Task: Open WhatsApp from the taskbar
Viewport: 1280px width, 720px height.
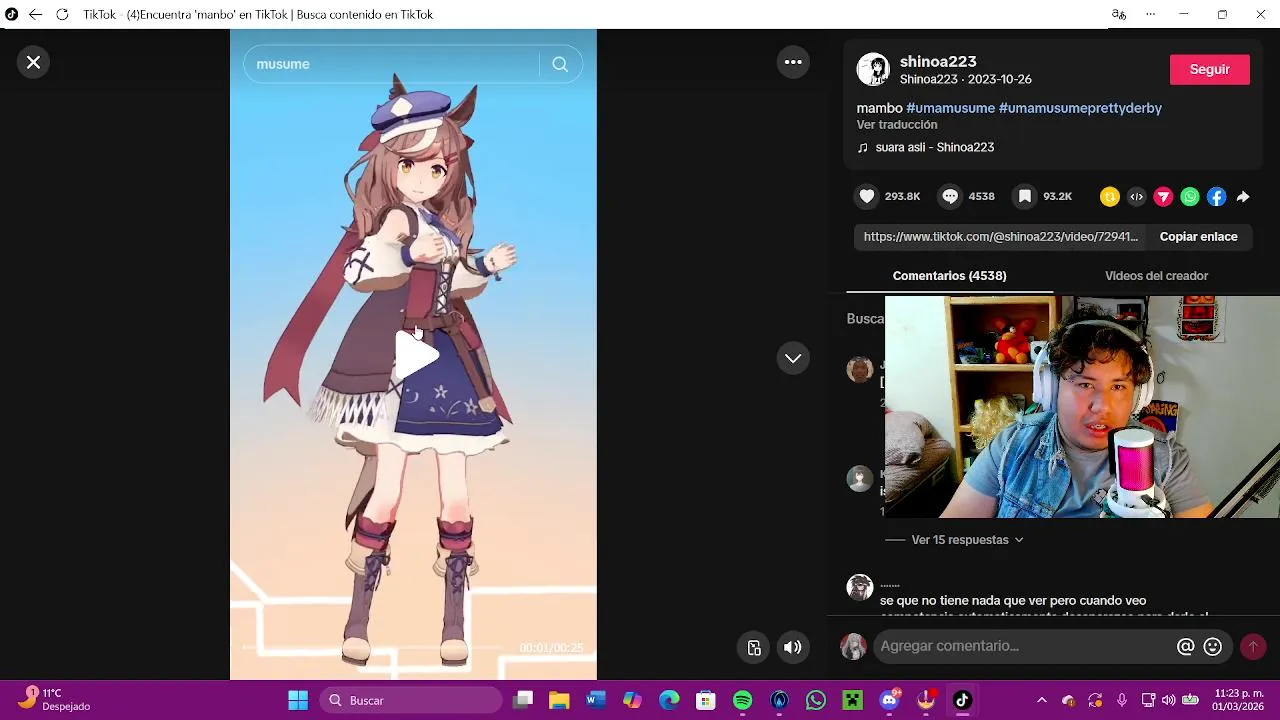Action: pos(816,700)
